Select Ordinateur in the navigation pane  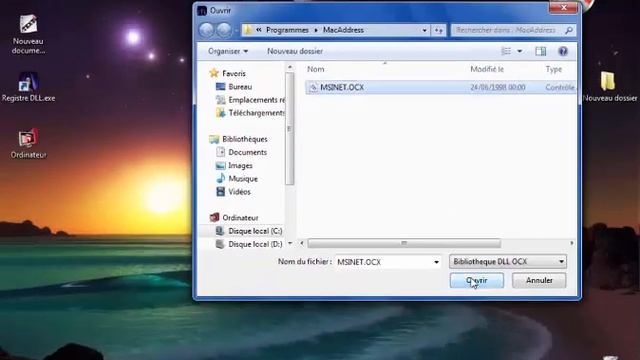tap(240, 218)
